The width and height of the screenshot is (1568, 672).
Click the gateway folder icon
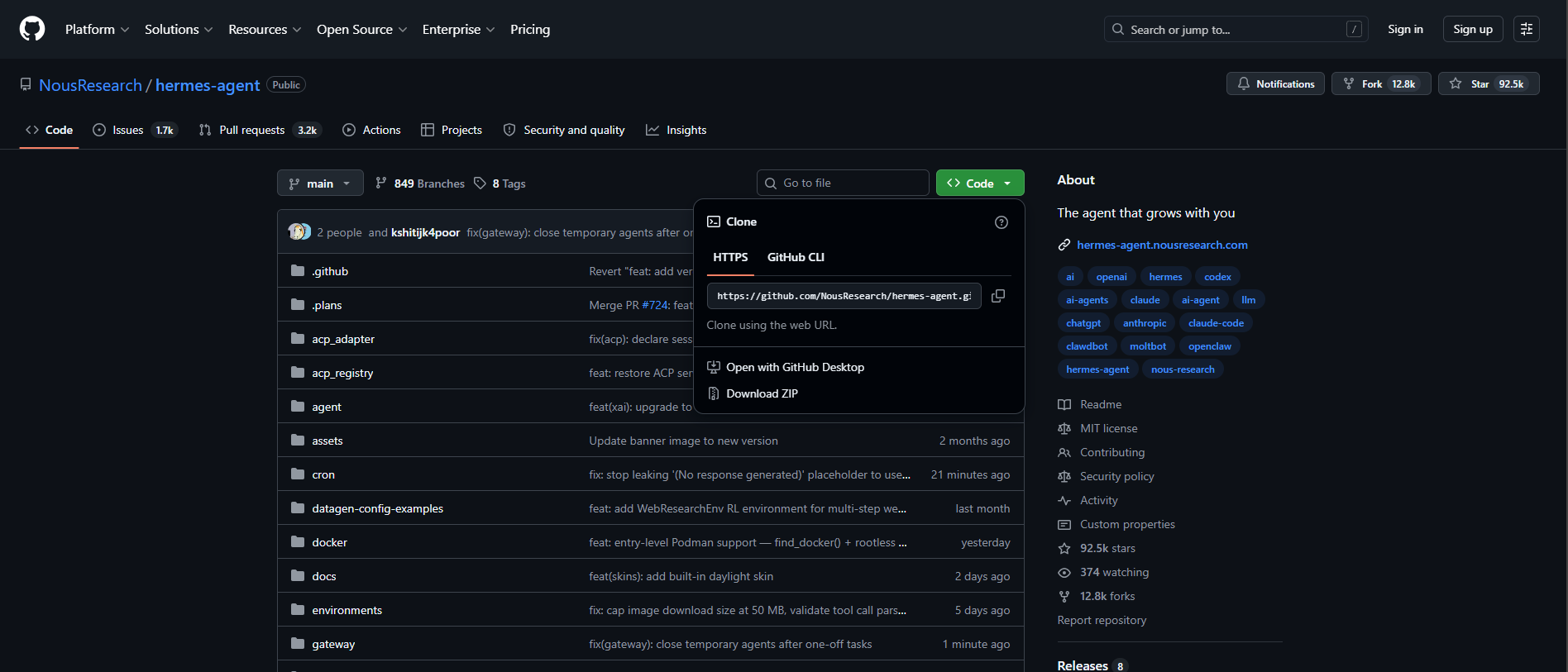coord(298,644)
